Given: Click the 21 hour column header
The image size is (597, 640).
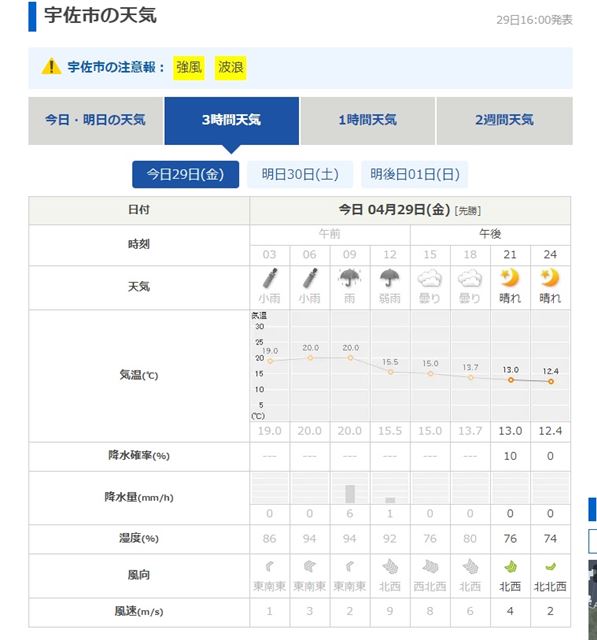Looking at the screenshot, I should [x=510, y=255].
